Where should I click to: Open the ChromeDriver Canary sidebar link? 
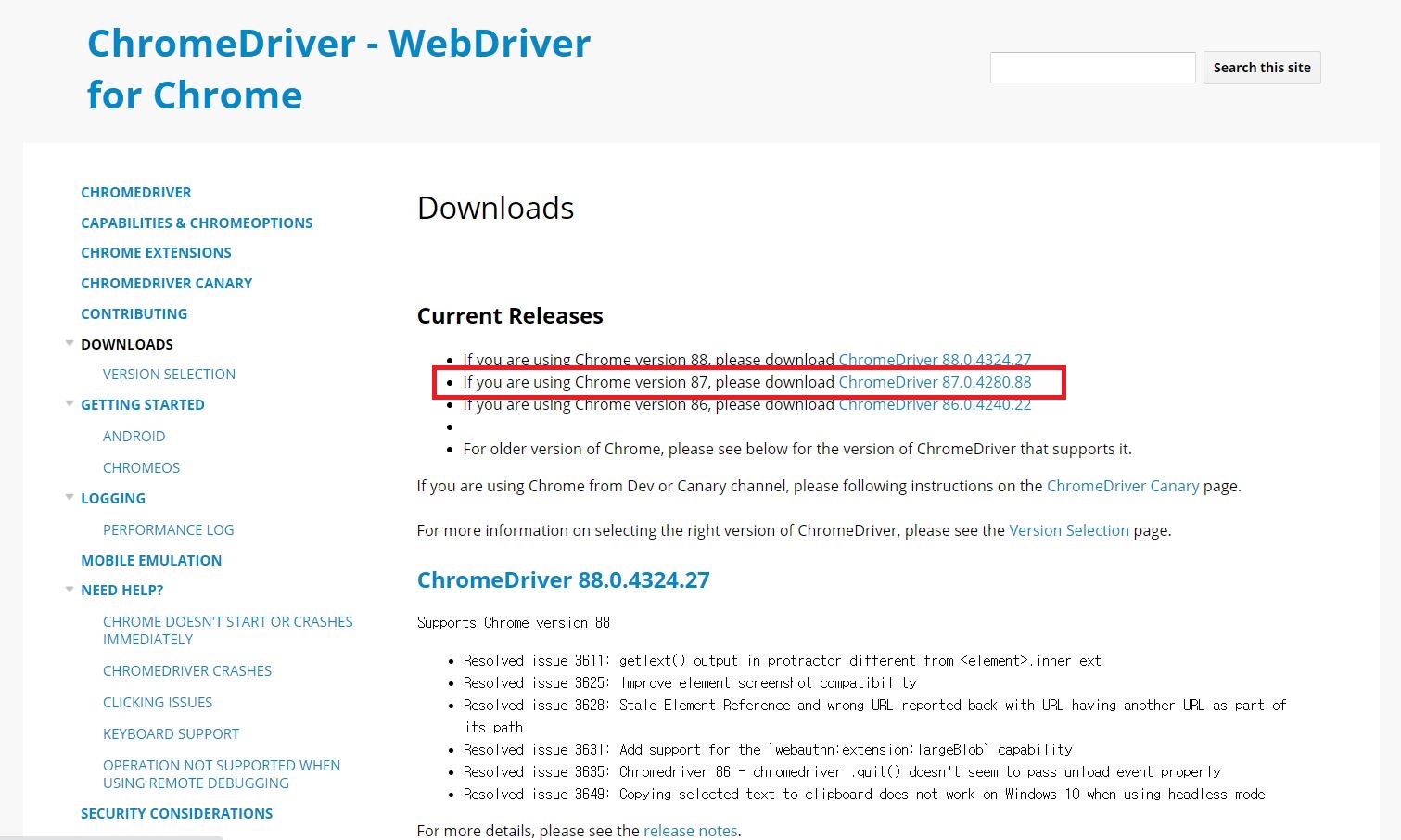(166, 283)
